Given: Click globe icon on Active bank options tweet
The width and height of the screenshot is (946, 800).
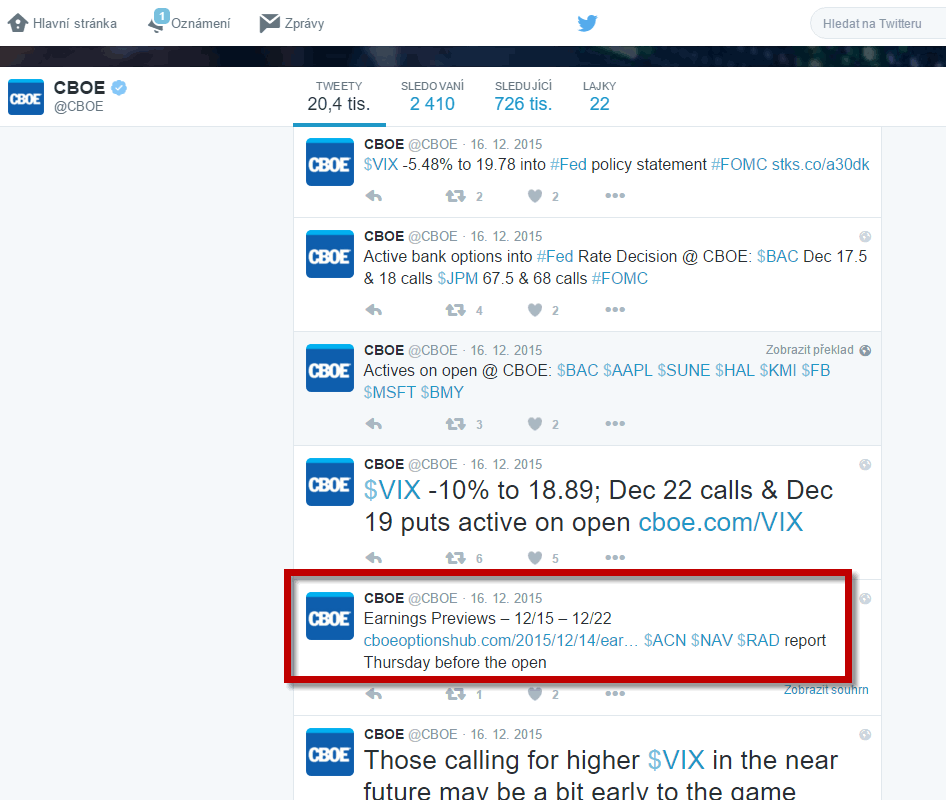Looking at the screenshot, I should tap(865, 237).
